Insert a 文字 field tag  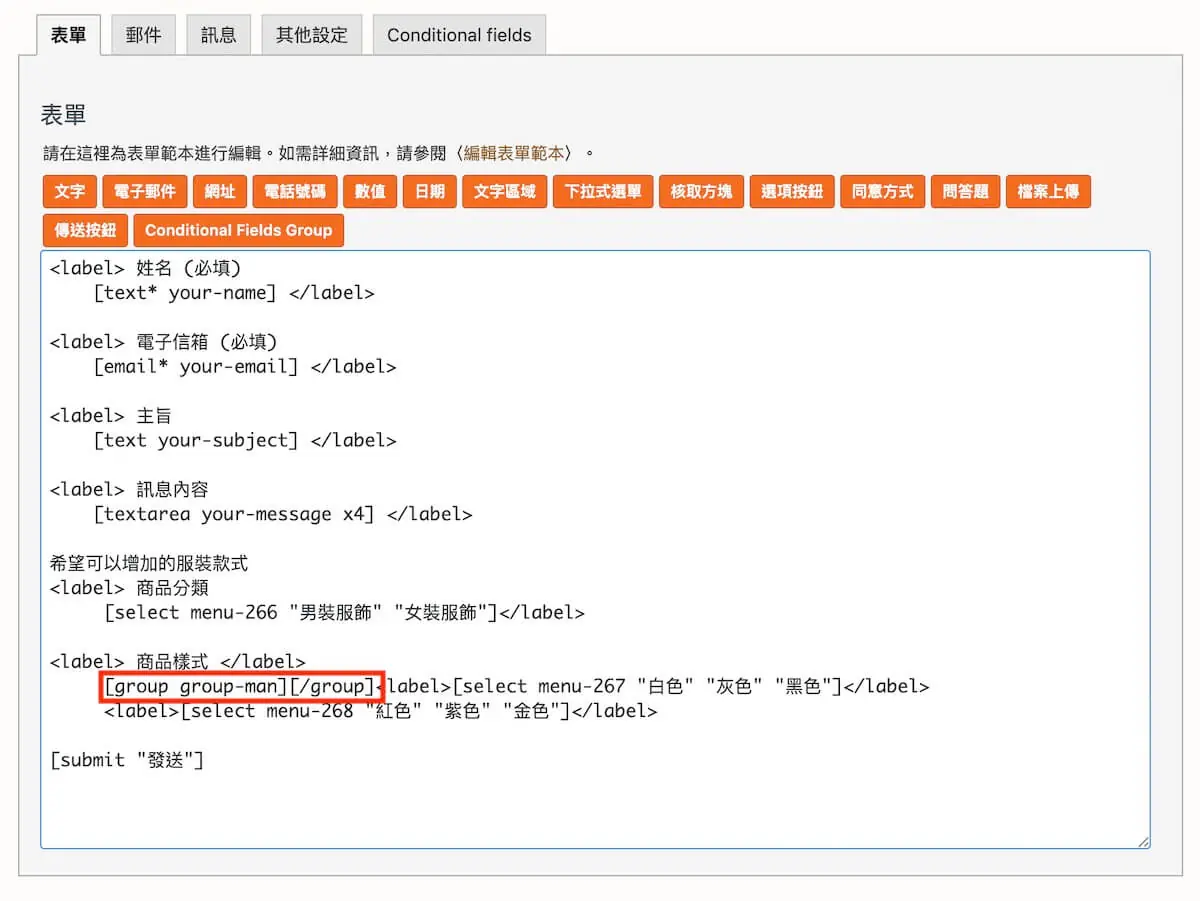[70, 192]
